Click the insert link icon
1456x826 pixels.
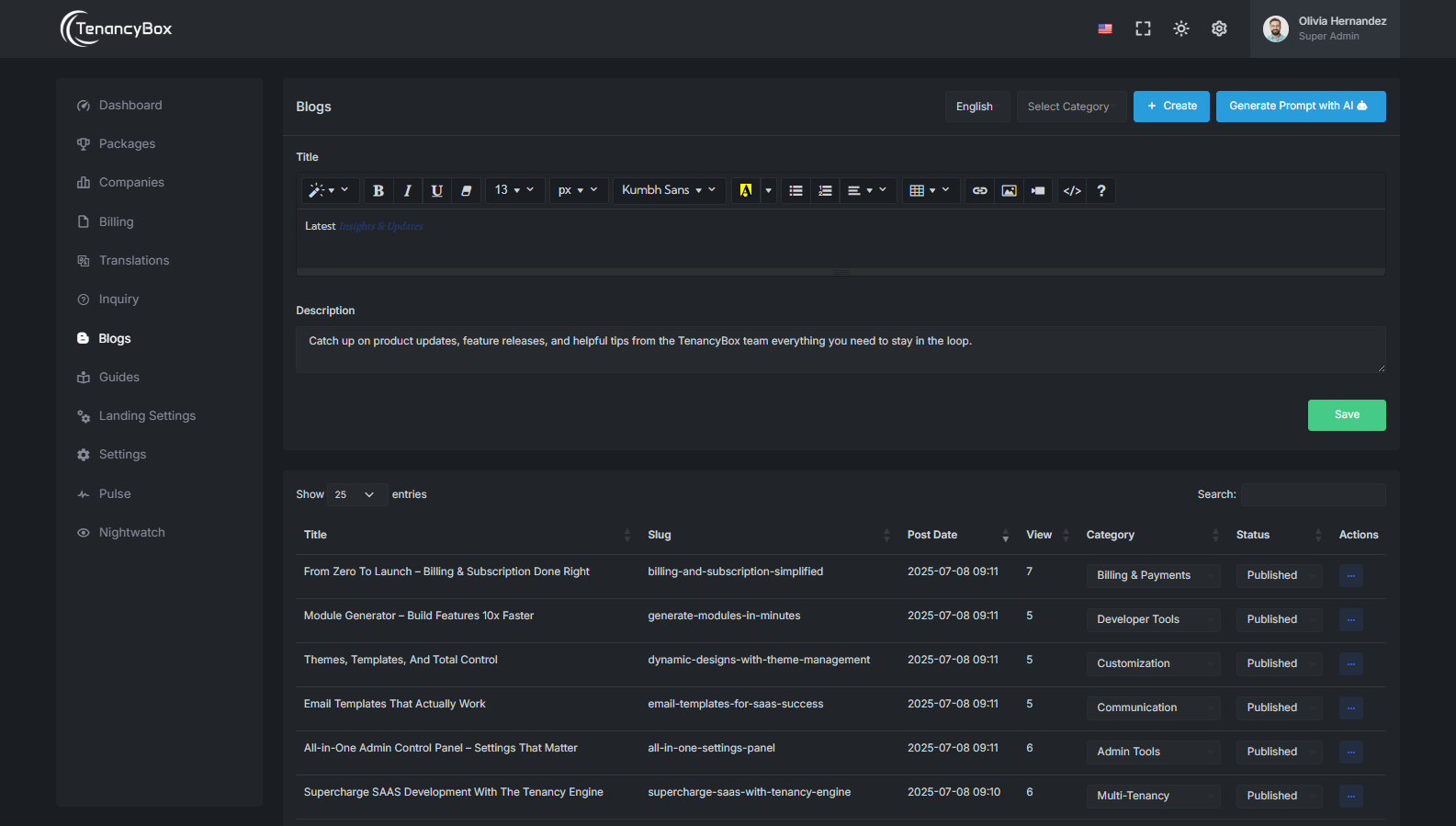pyautogui.click(x=980, y=190)
